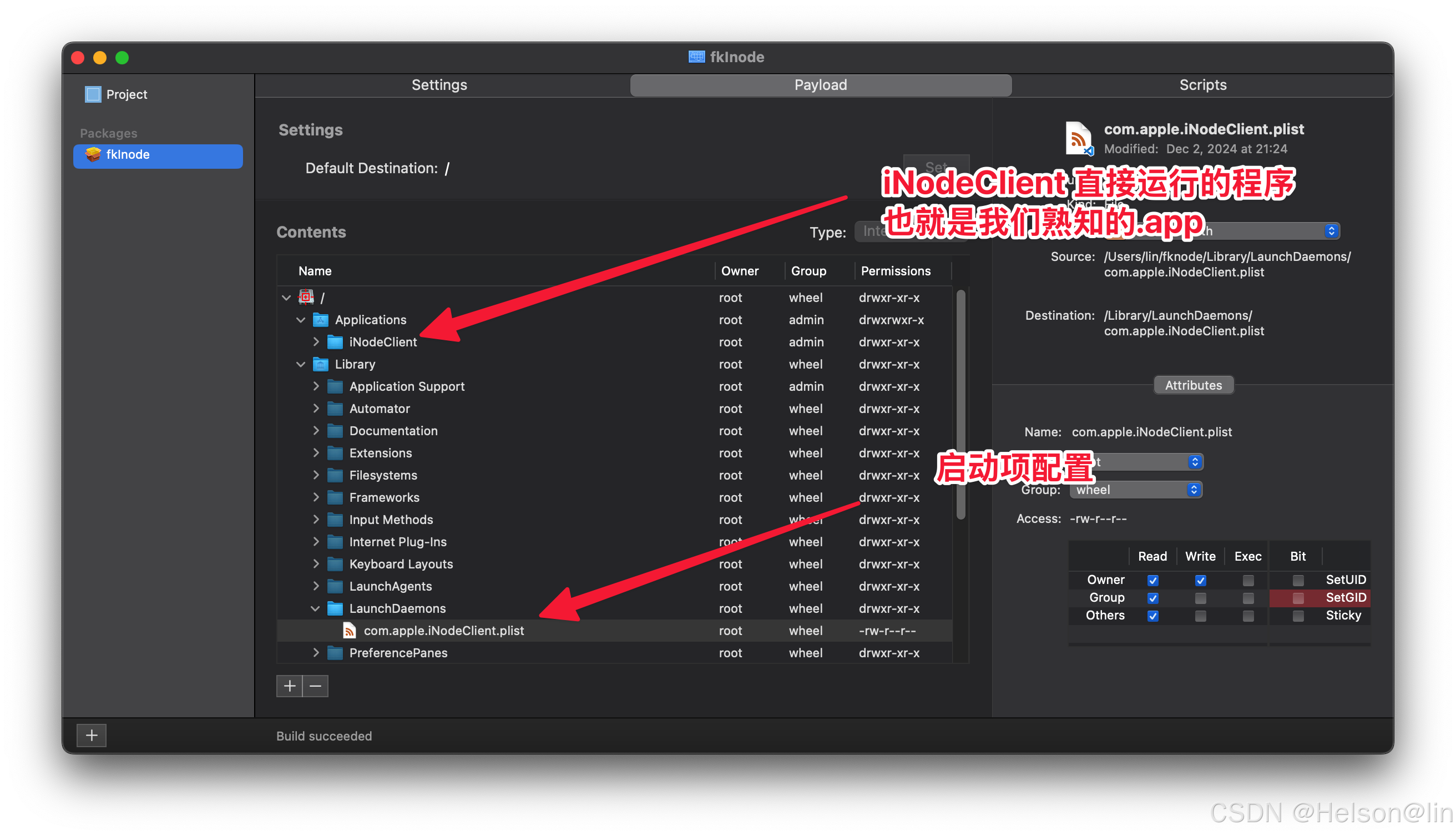The image size is (1456, 836).
Task: Click the Automator folder icon
Action: point(335,408)
